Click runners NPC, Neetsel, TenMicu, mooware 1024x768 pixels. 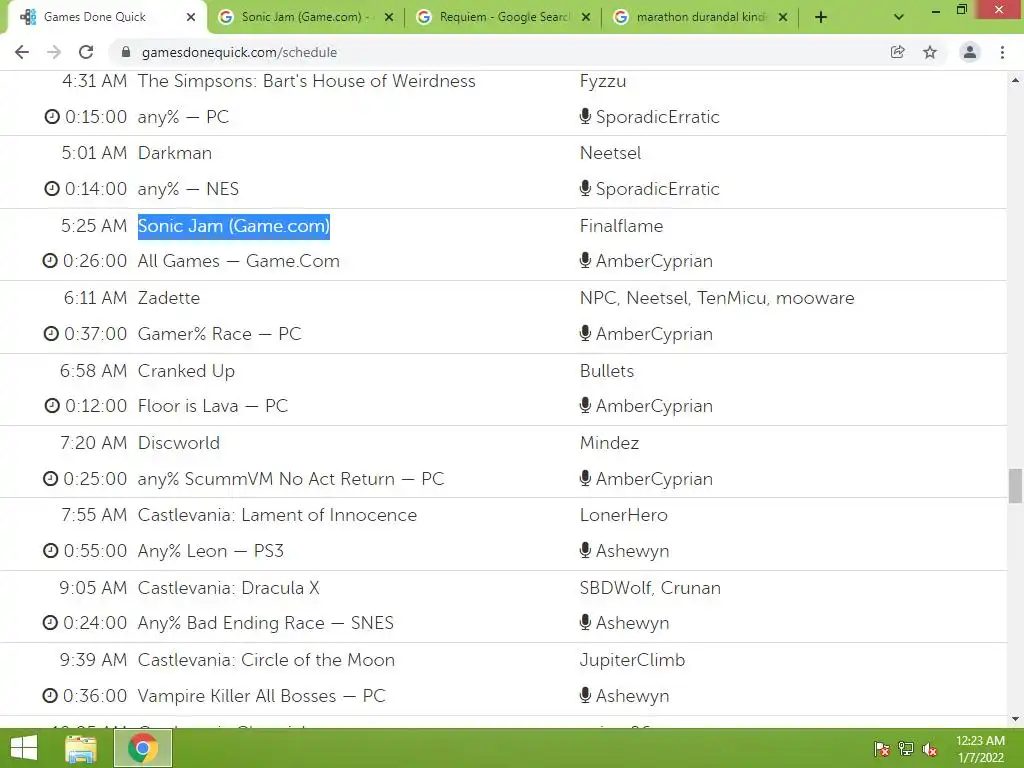(x=717, y=298)
